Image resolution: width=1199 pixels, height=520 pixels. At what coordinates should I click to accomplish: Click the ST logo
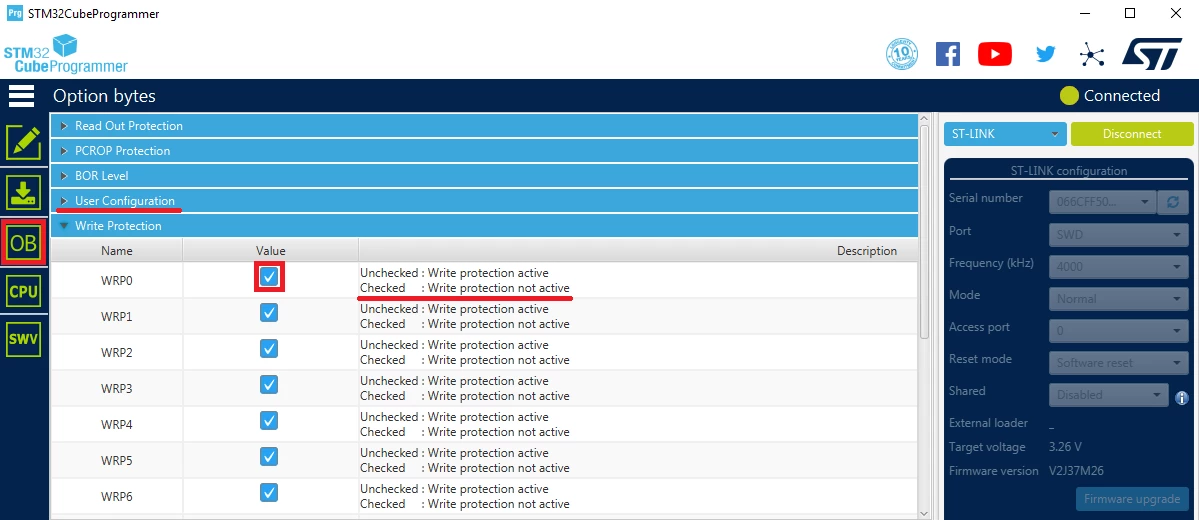click(x=1152, y=54)
